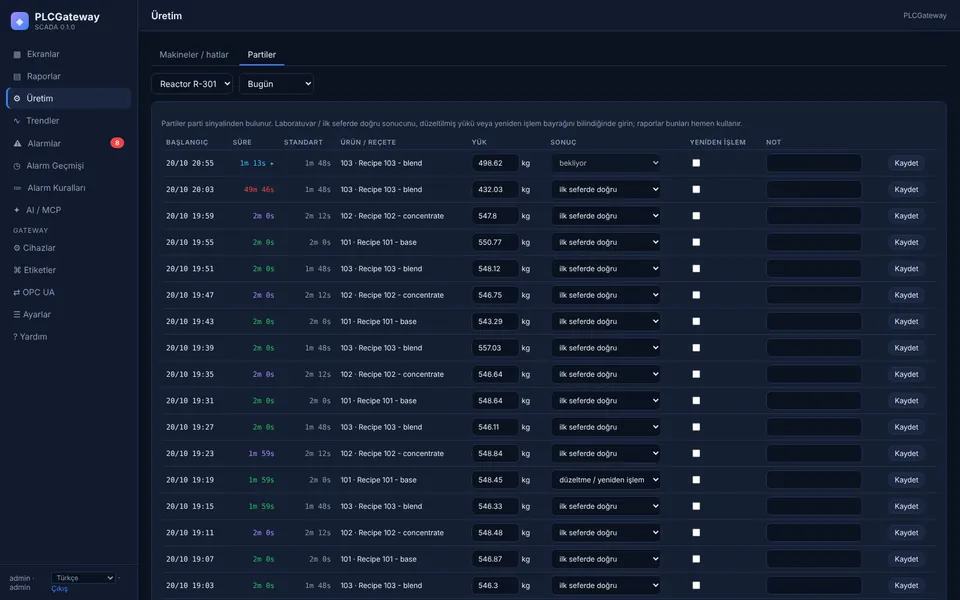Log out using the Çıkış link
Viewport: 960px width, 600px height.
pyautogui.click(x=59, y=589)
